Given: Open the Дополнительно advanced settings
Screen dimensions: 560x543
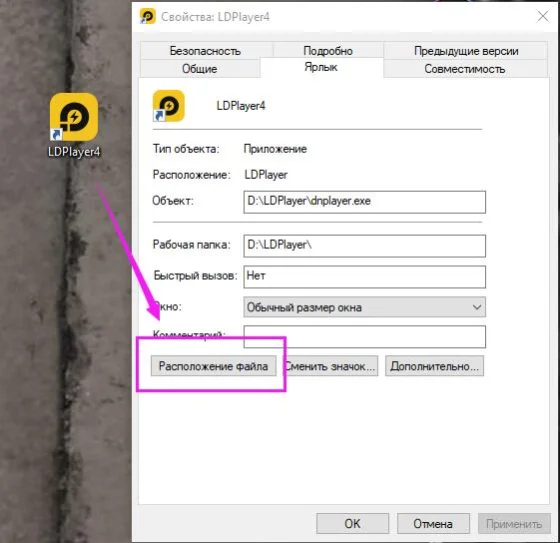Looking at the screenshot, I should pyautogui.click(x=434, y=366).
